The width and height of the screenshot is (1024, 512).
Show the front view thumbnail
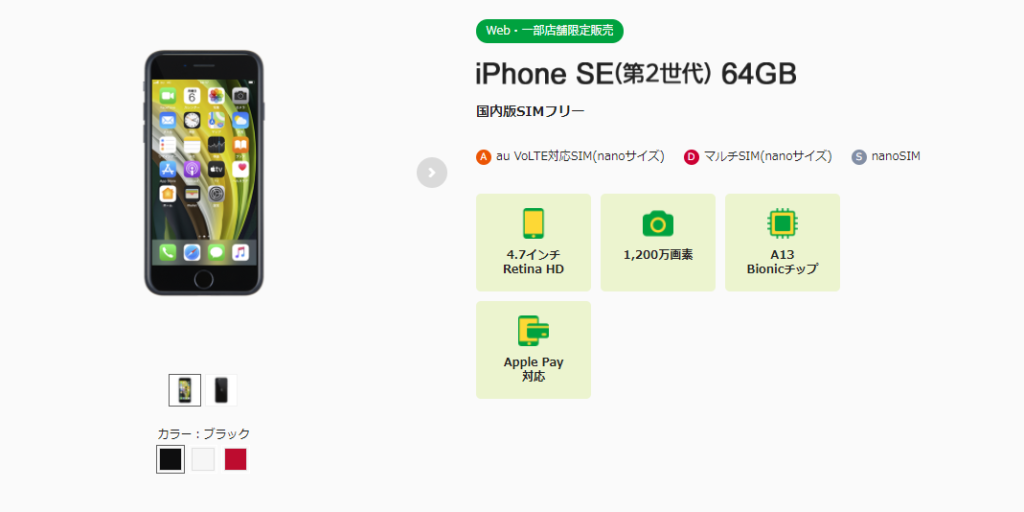coord(185,390)
